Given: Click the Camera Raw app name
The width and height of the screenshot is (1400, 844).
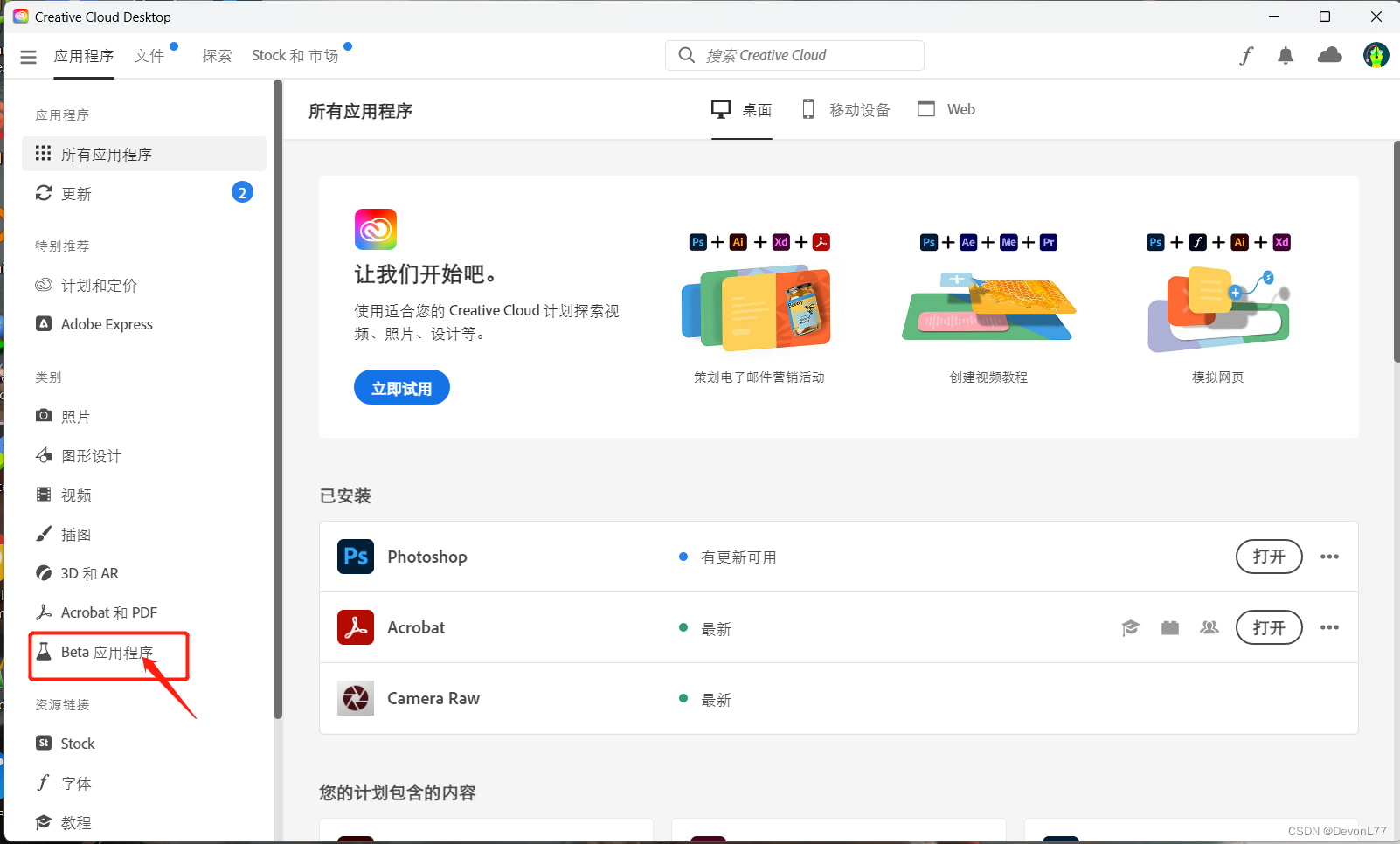Looking at the screenshot, I should point(433,698).
